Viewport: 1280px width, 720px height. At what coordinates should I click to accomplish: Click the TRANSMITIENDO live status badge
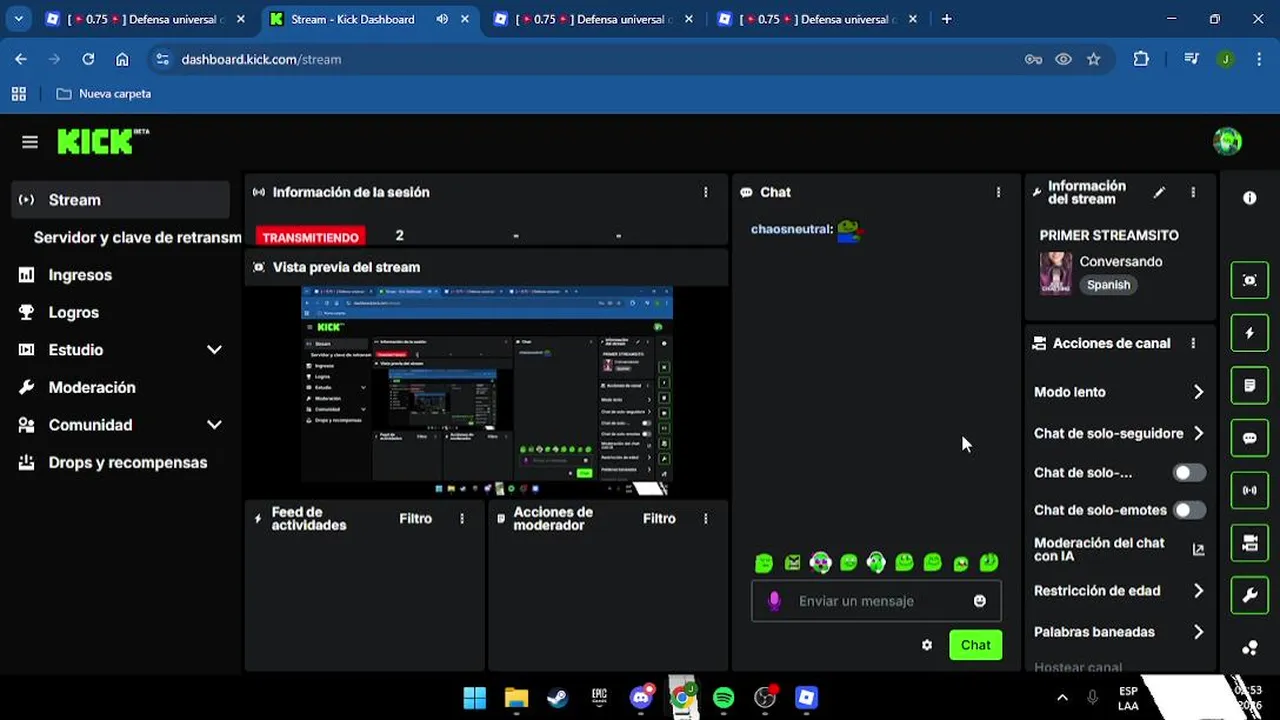pos(310,237)
